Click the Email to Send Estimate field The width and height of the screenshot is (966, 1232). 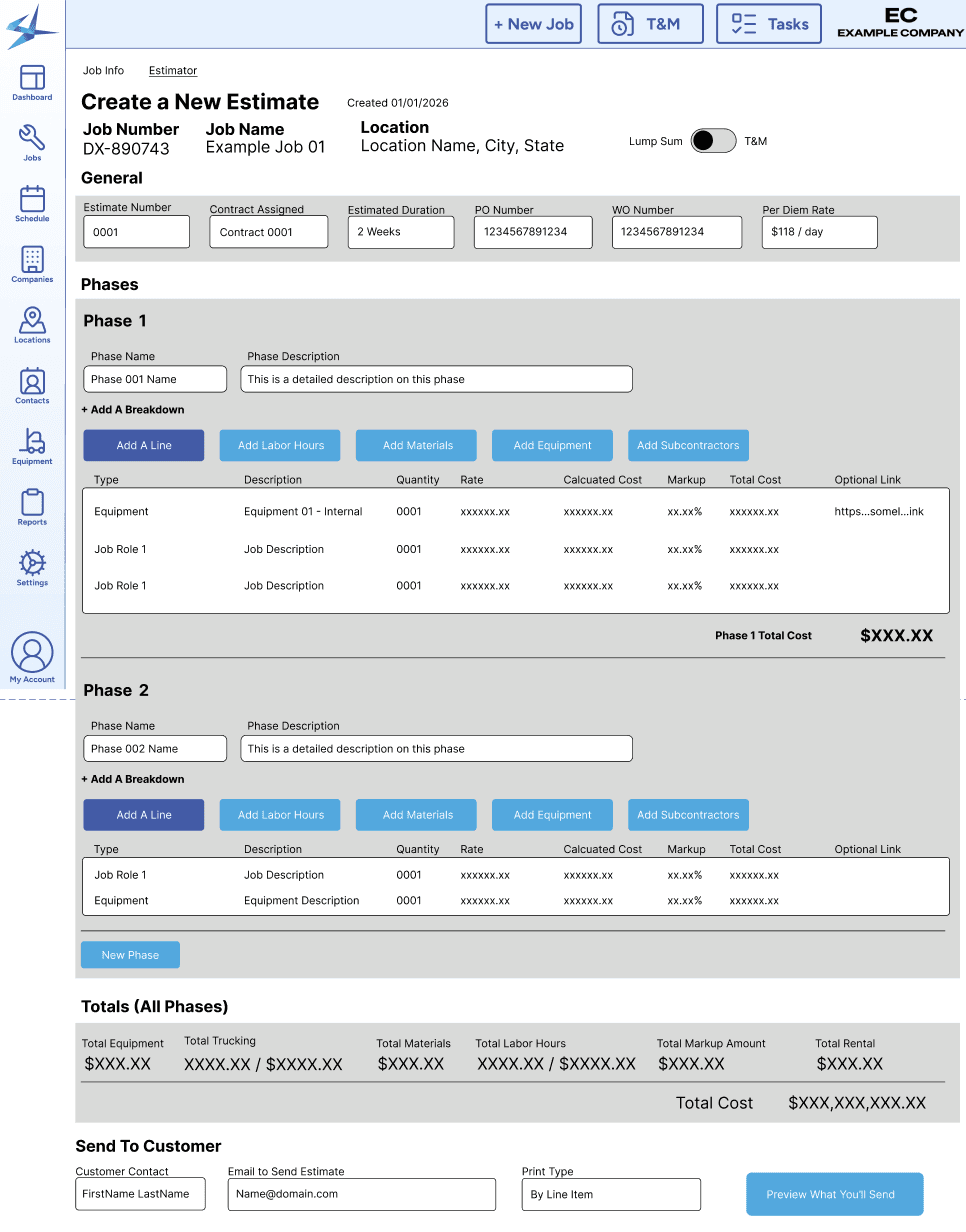coord(362,1194)
